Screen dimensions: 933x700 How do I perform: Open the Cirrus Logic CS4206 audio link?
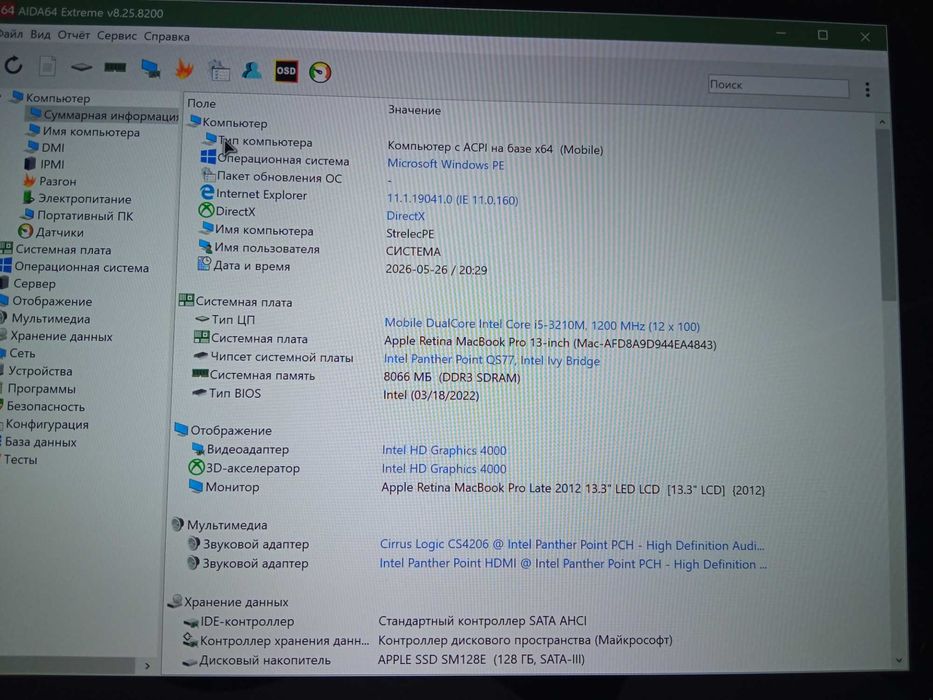tap(572, 545)
